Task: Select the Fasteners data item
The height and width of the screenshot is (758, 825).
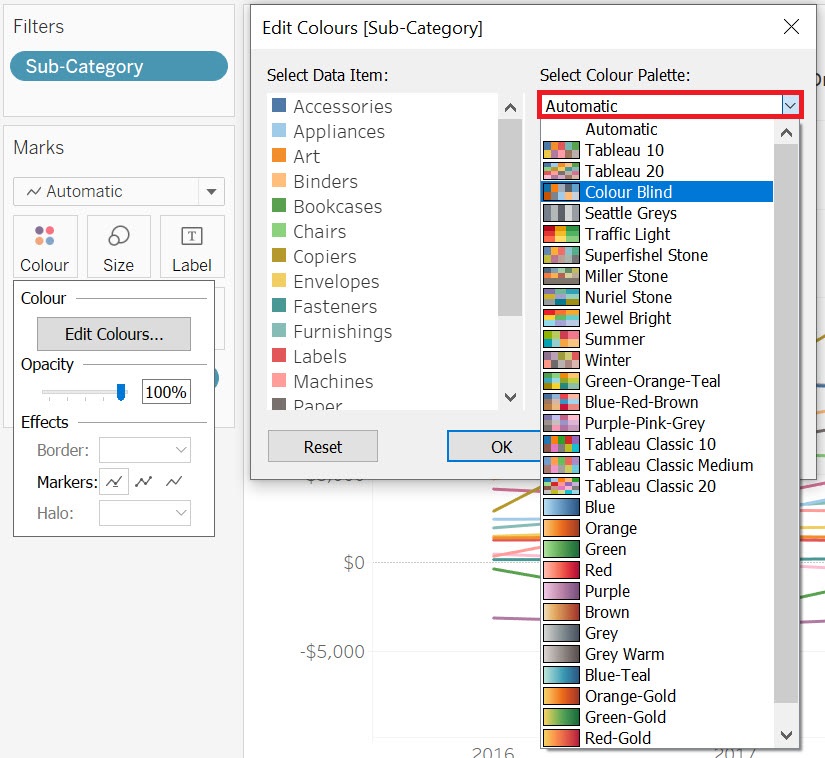Action: (384, 306)
